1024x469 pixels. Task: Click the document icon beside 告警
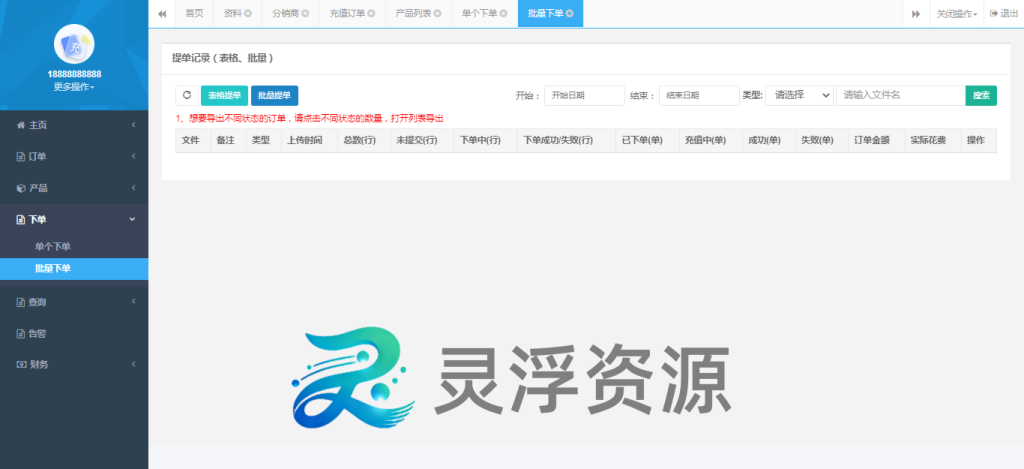[x=21, y=333]
